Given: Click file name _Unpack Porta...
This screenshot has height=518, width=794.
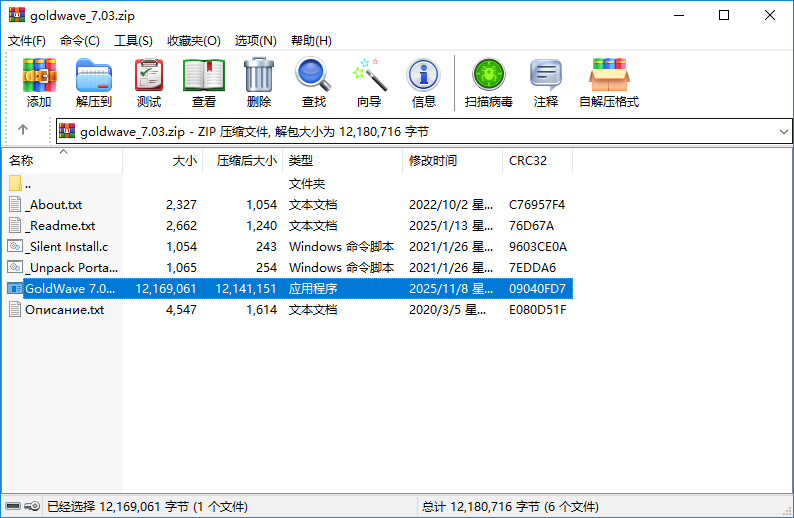Looking at the screenshot, I should pos(71,267).
